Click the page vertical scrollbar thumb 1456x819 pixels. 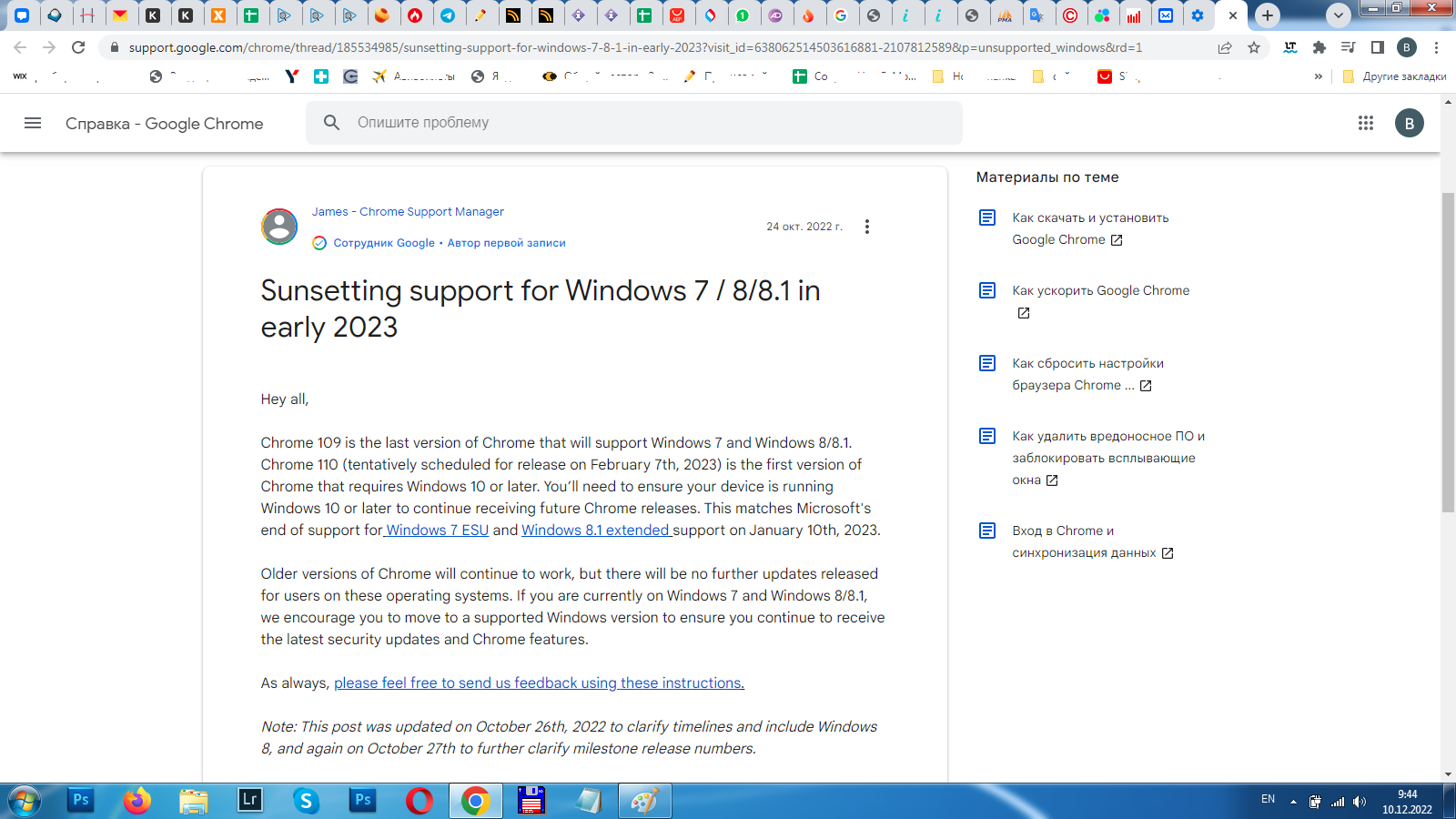pyautogui.click(x=1448, y=353)
